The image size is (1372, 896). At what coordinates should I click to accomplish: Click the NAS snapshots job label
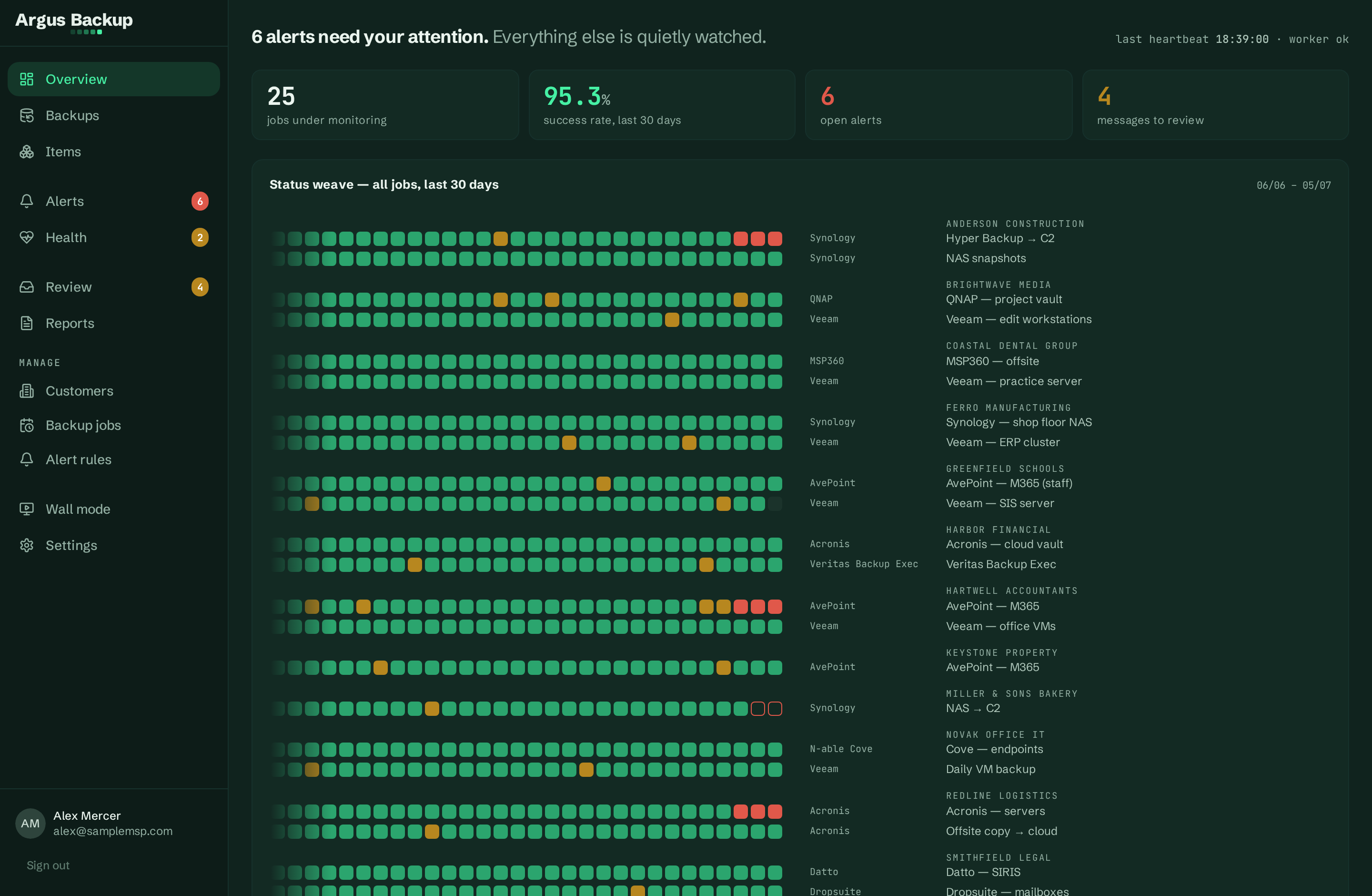coord(986,258)
